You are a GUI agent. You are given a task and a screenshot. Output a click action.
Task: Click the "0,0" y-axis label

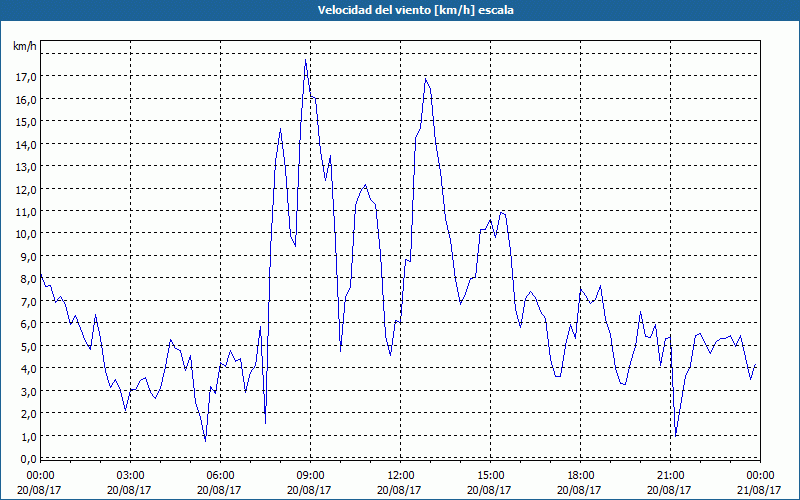[28, 458]
